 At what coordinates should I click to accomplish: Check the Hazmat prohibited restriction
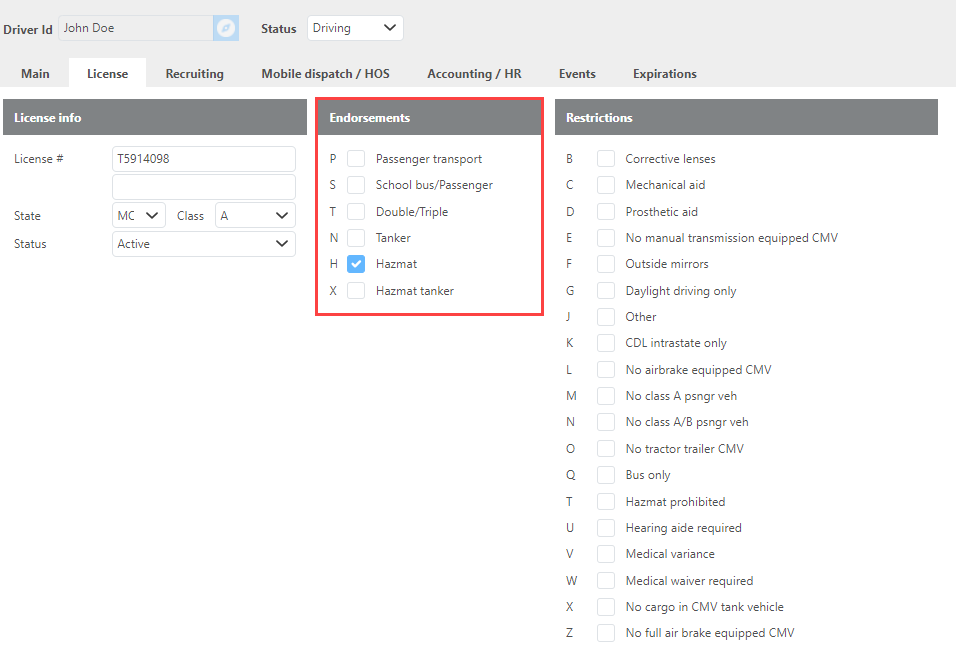pos(606,502)
